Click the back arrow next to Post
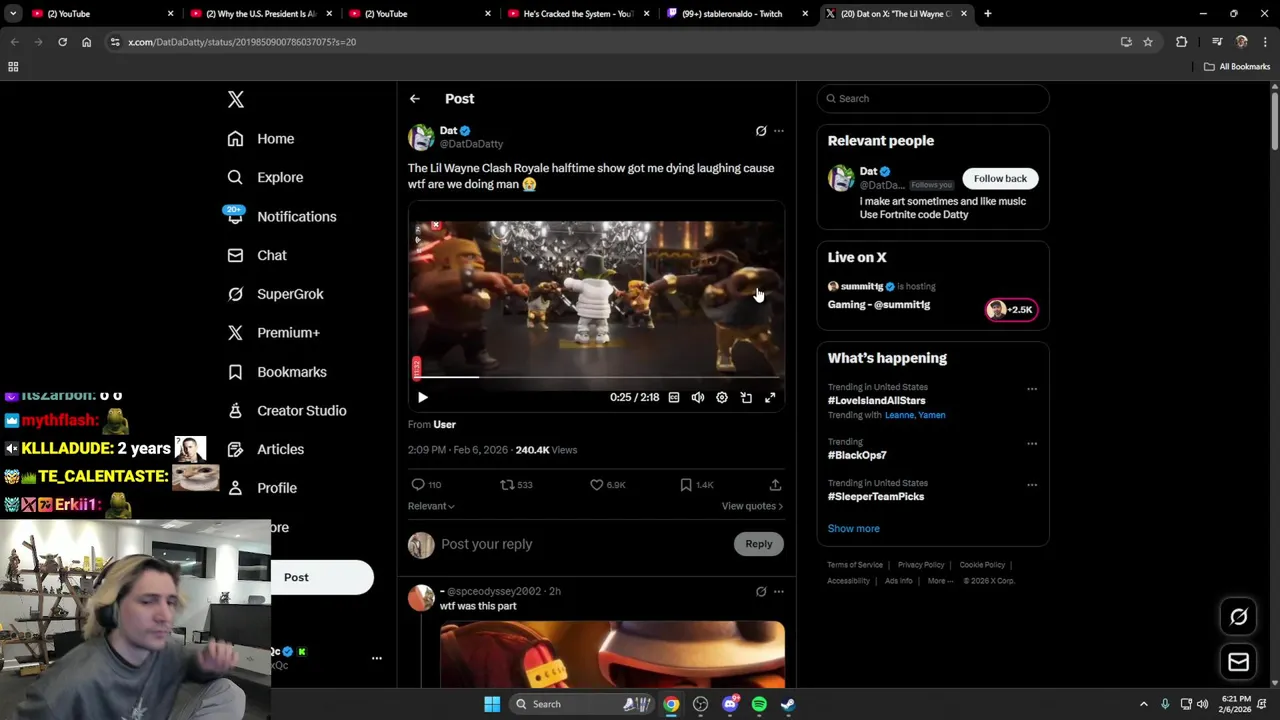1280x720 pixels. [414, 99]
